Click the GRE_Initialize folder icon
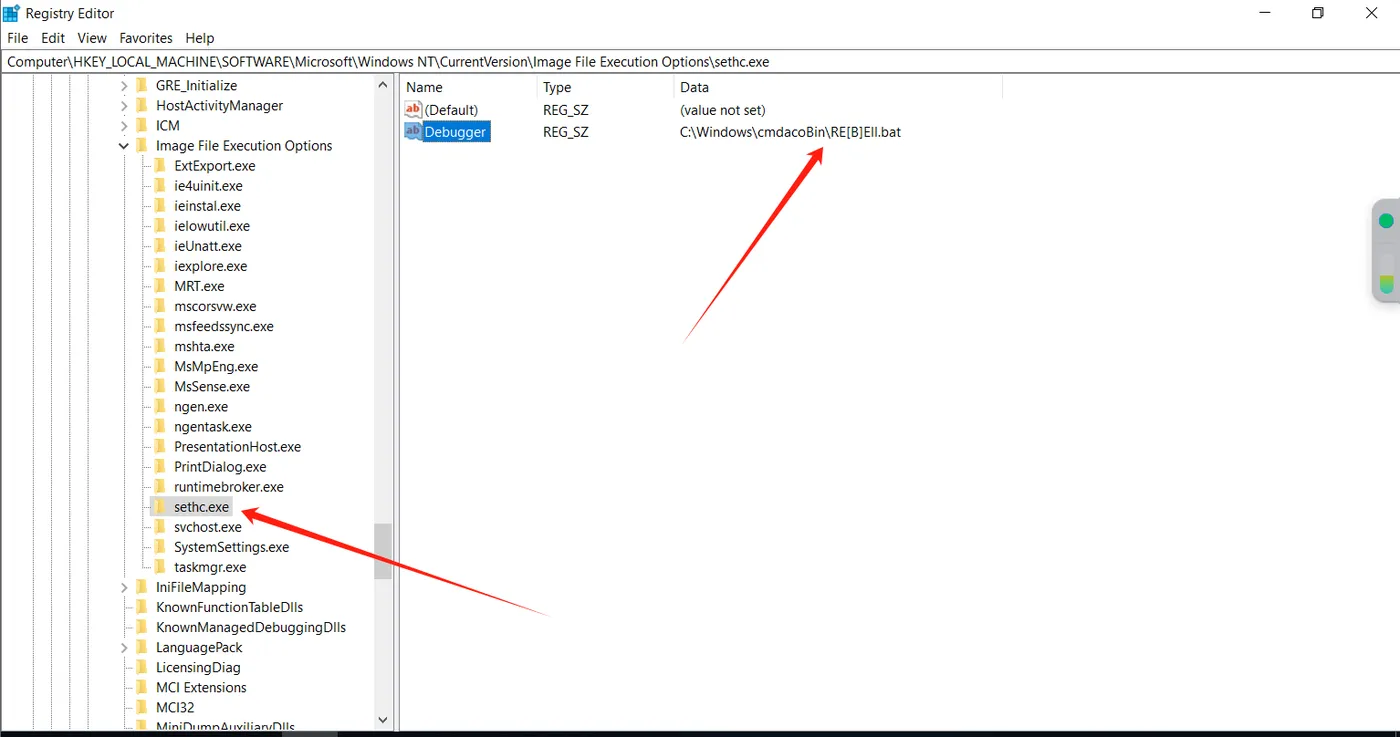1400x737 pixels. pyautogui.click(x=142, y=85)
